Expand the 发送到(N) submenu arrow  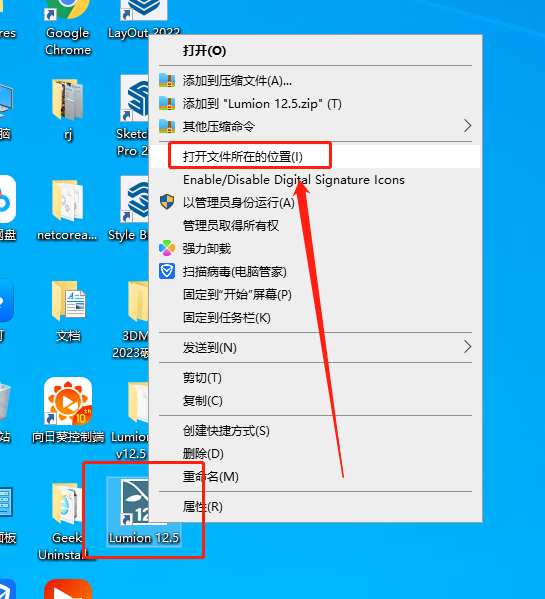click(x=467, y=347)
